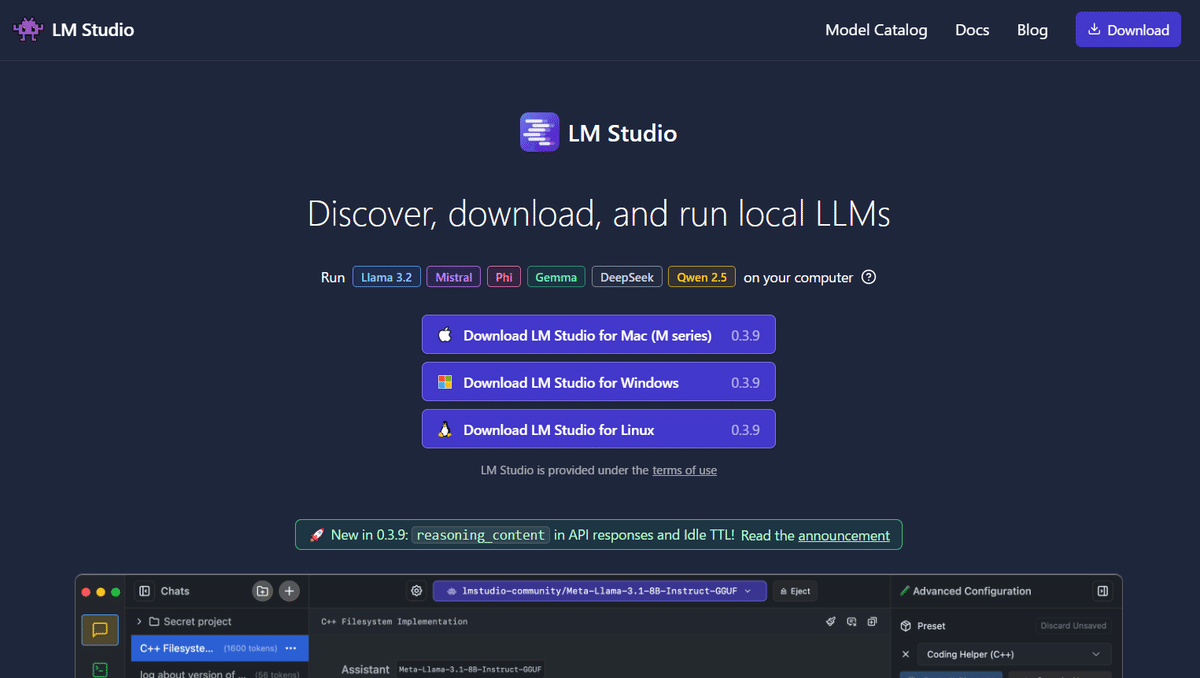This screenshot has width=1200, height=678.
Task: Open options ellipsis on the C++ Filesyste chat
Action: click(292, 648)
